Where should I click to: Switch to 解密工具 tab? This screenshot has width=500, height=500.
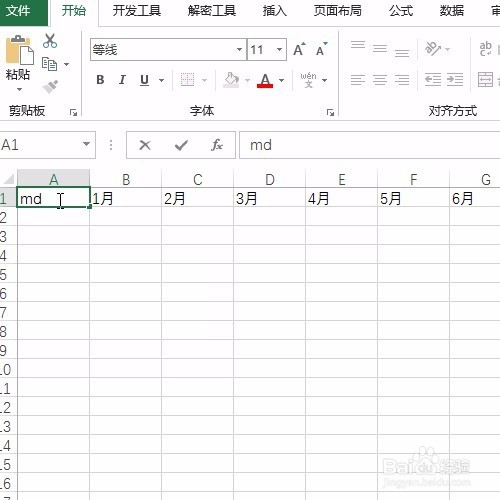pyautogui.click(x=212, y=11)
